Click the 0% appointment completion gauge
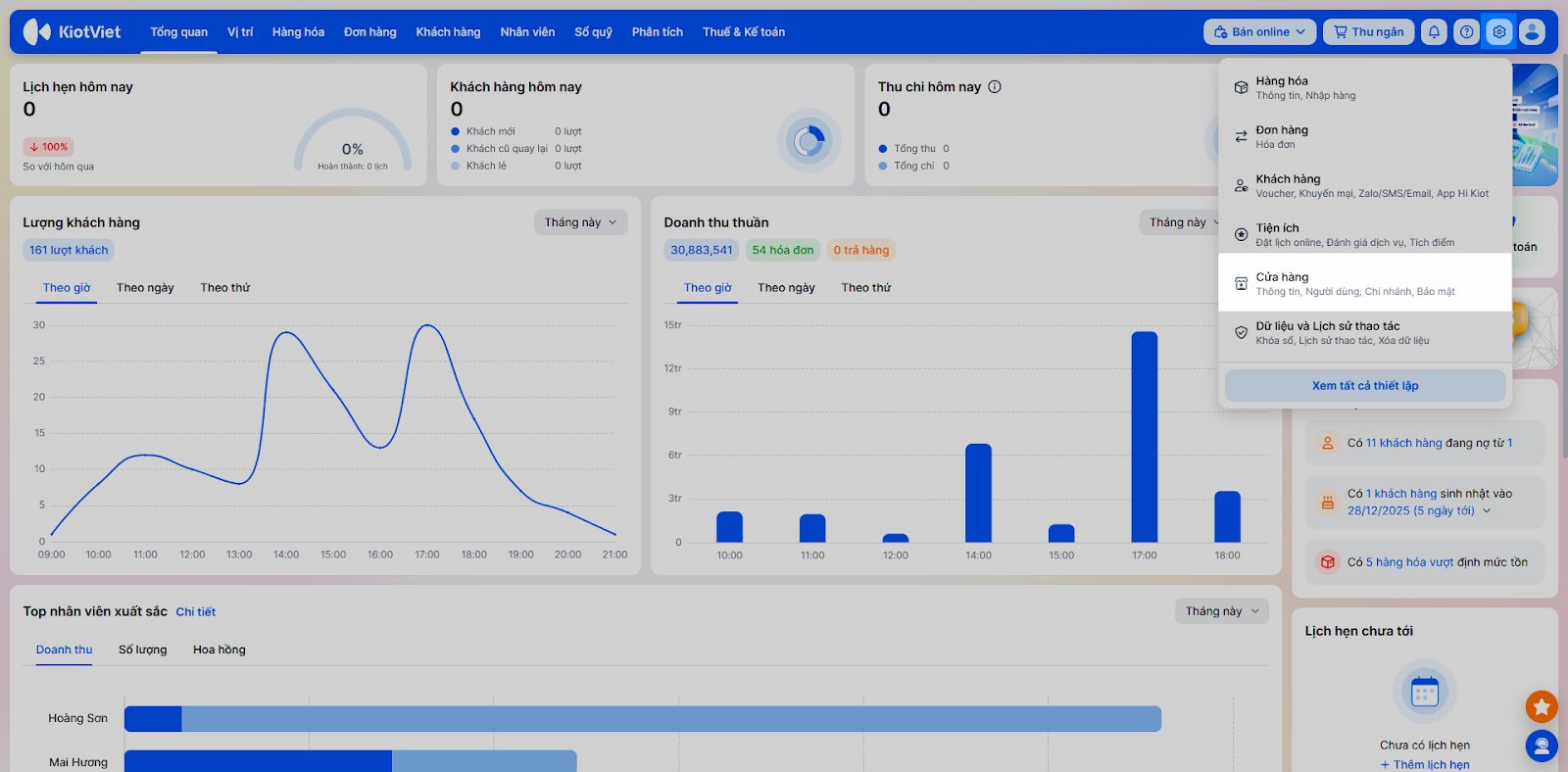The width and height of the screenshot is (1568, 772). (353, 141)
